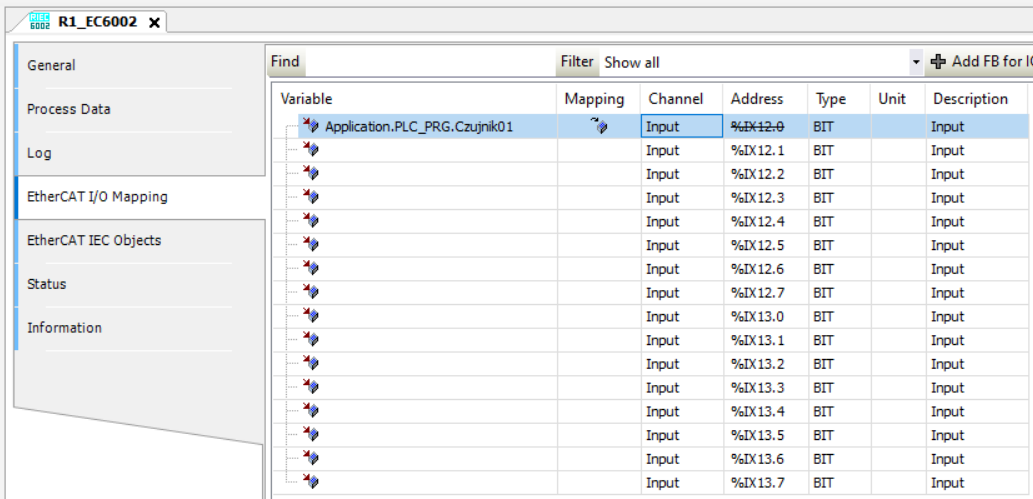Screen dimensions: 1033x499
Task: Open the Log tab
Action: pos(39,153)
